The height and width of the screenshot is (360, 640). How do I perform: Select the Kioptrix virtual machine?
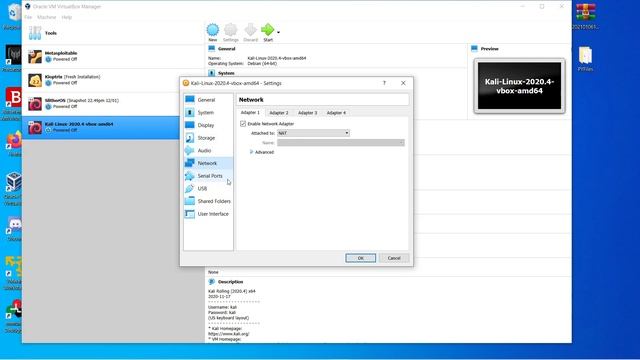[x=113, y=80]
